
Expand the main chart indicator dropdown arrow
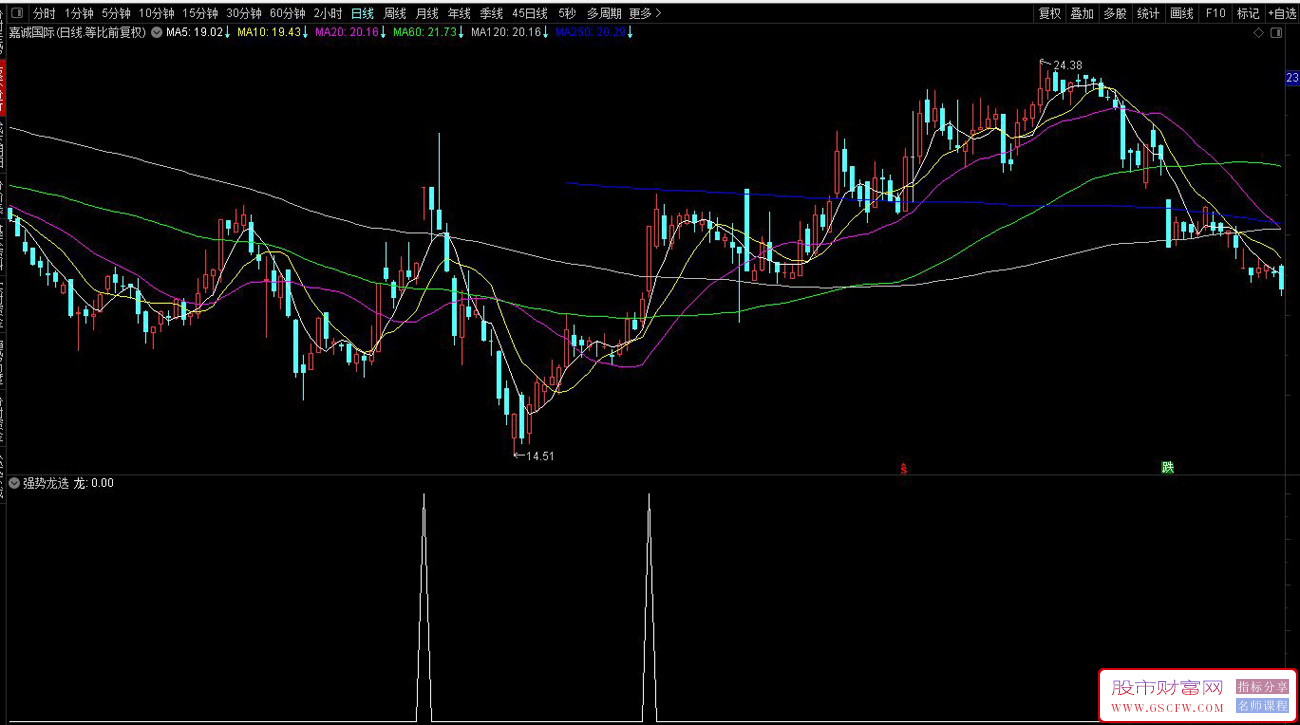157,33
